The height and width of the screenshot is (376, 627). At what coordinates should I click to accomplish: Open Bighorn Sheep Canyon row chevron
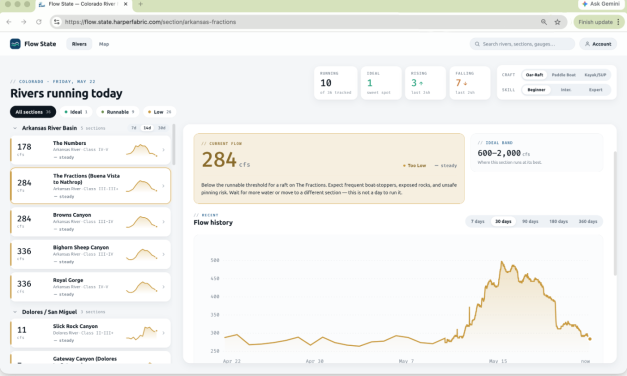164,254
